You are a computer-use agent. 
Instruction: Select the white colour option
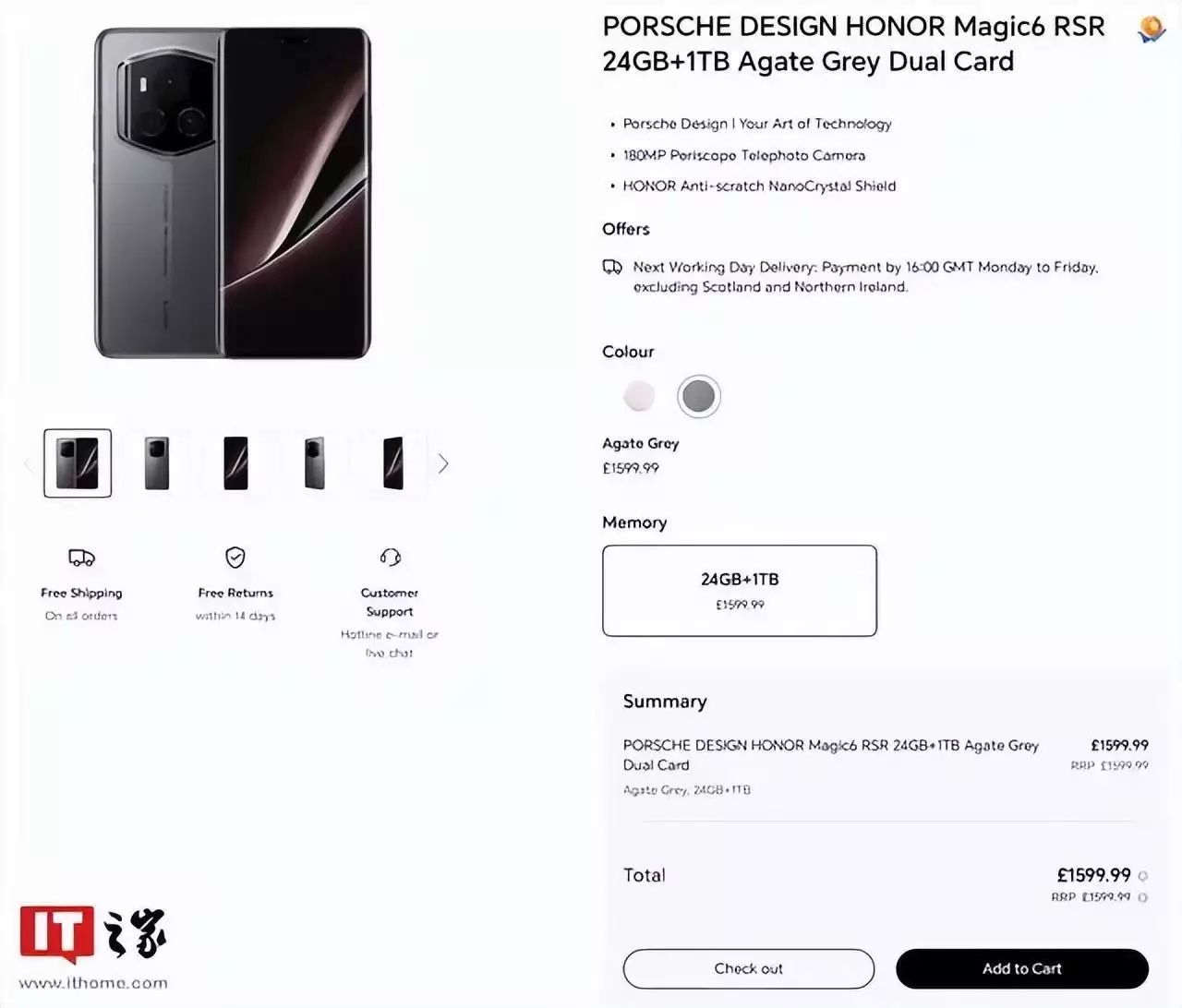click(639, 396)
